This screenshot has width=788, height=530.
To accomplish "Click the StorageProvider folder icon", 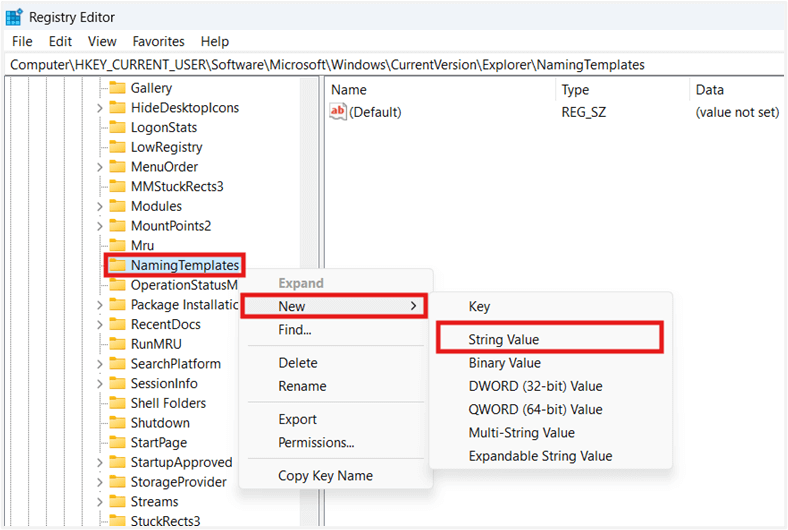I will pos(117,482).
